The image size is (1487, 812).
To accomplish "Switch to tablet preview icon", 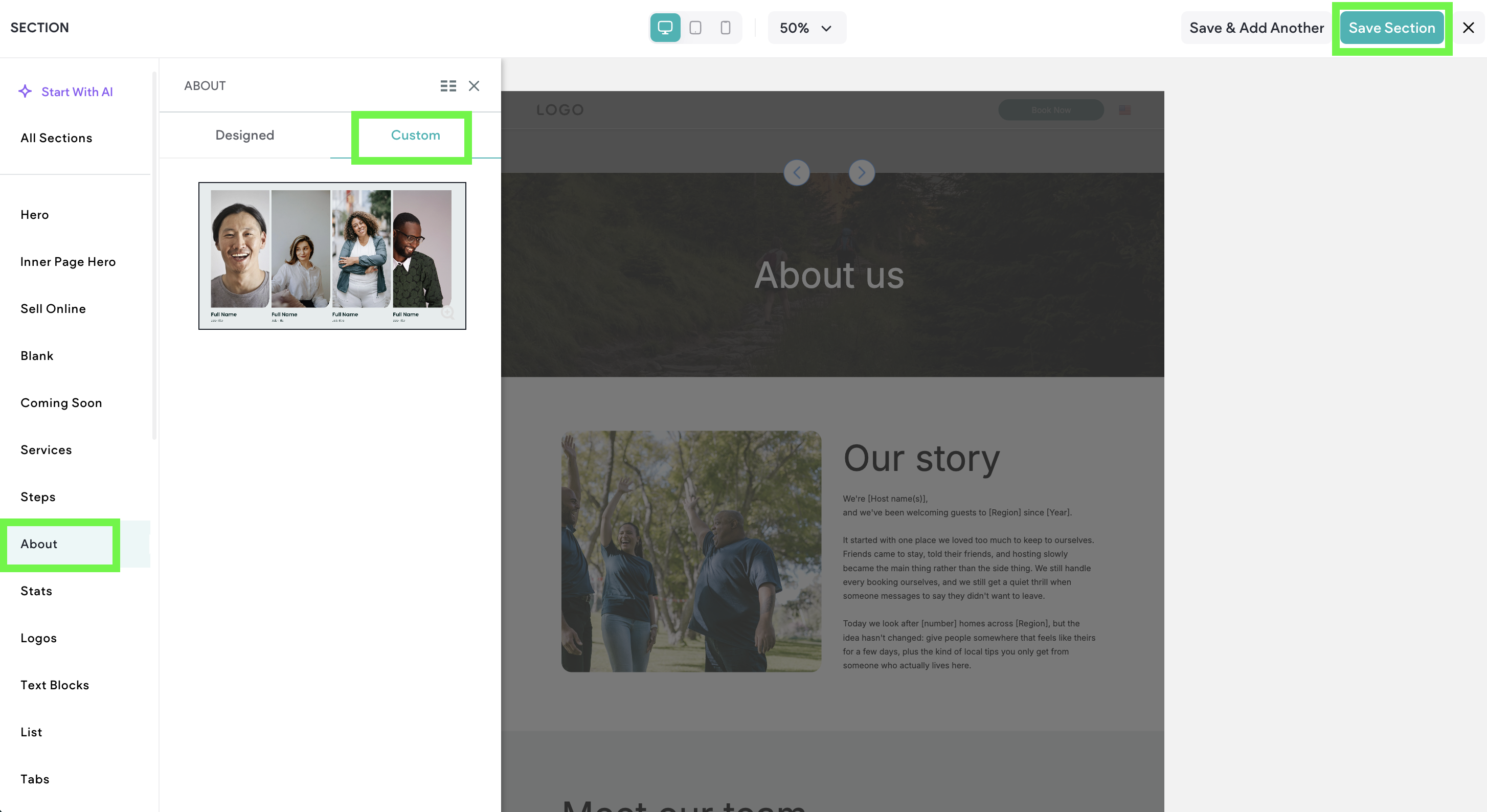I will [695, 28].
